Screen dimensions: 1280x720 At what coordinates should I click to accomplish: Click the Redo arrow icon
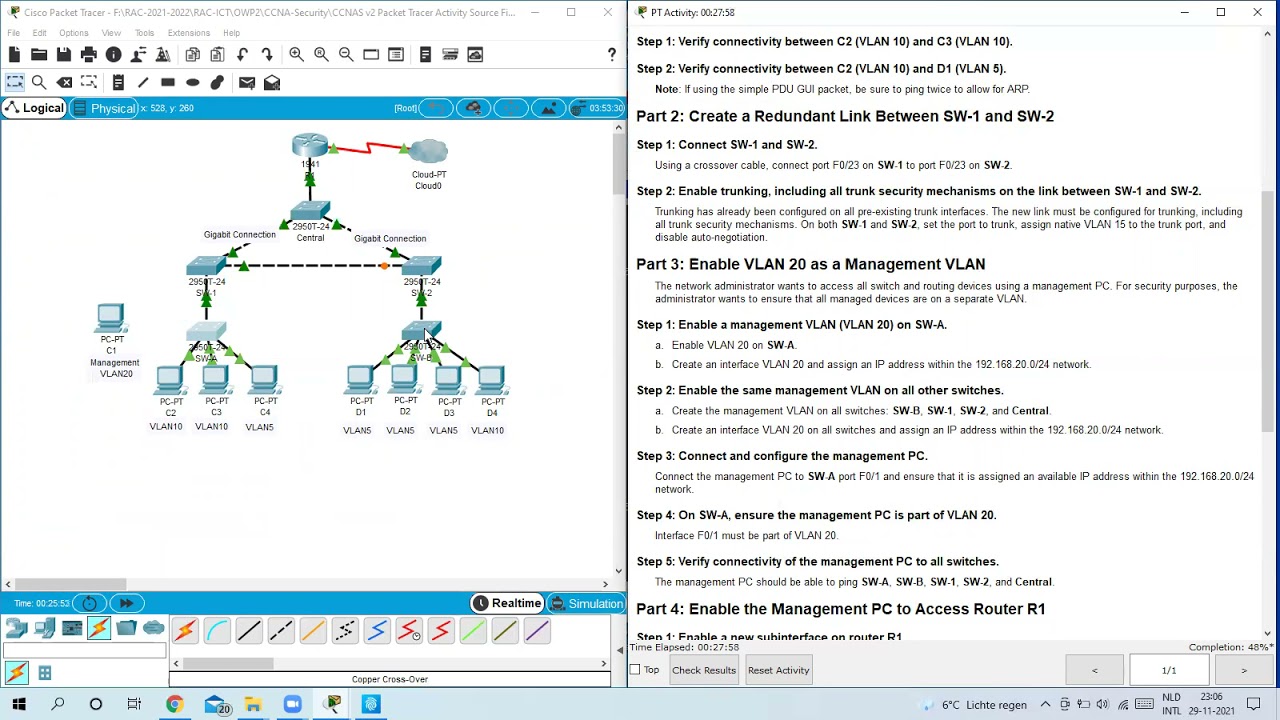(x=267, y=55)
